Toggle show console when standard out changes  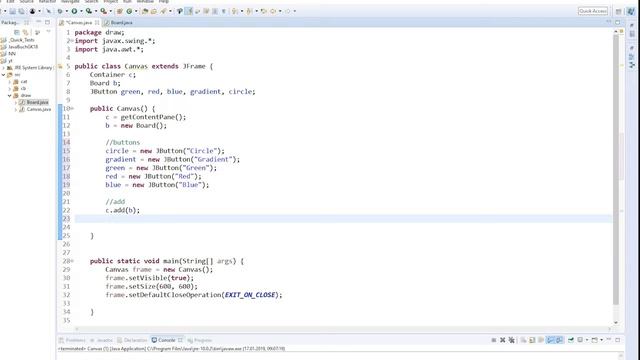tap(551, 340)
